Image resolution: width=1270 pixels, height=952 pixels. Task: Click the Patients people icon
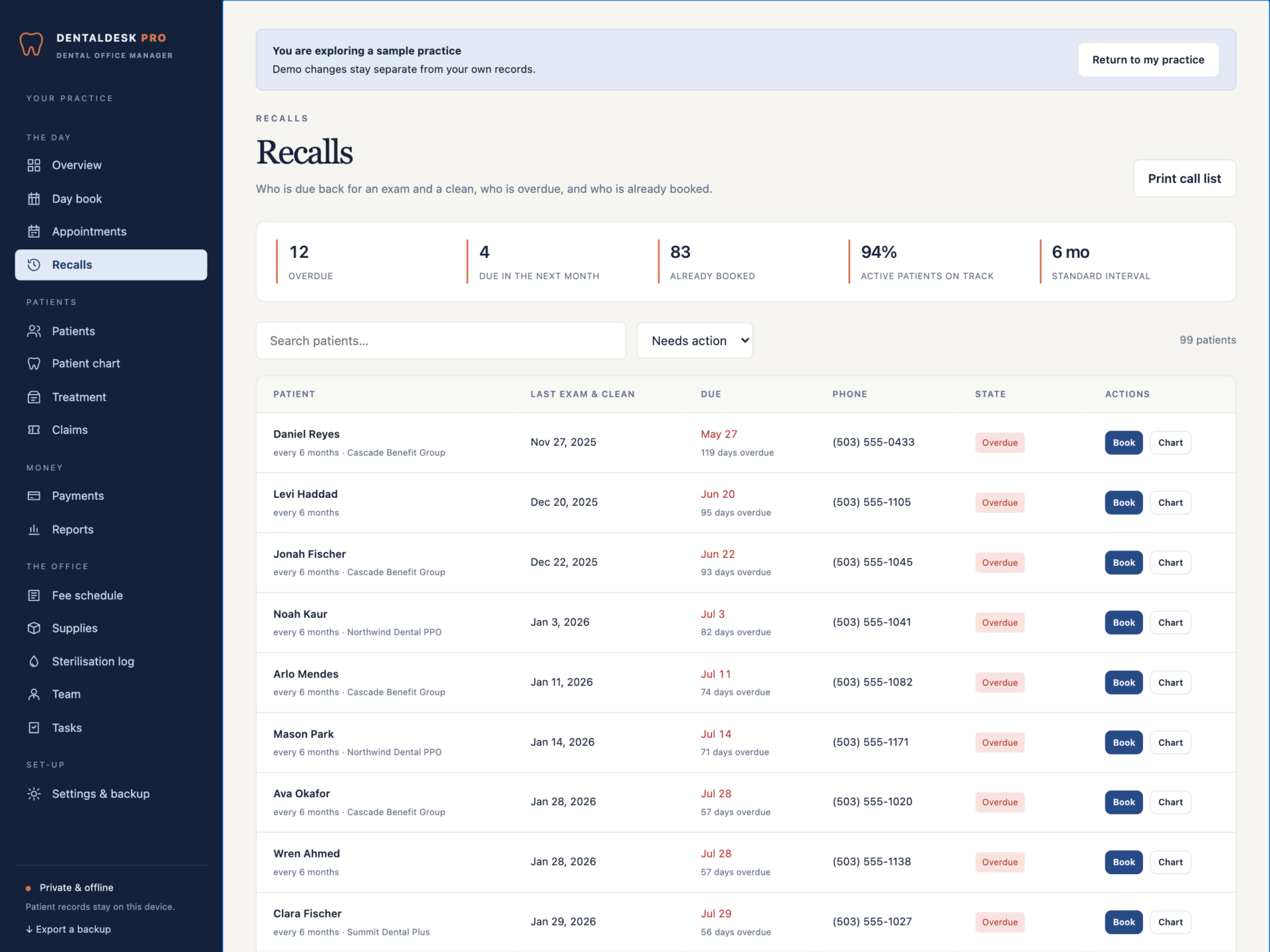pos(34,331)
